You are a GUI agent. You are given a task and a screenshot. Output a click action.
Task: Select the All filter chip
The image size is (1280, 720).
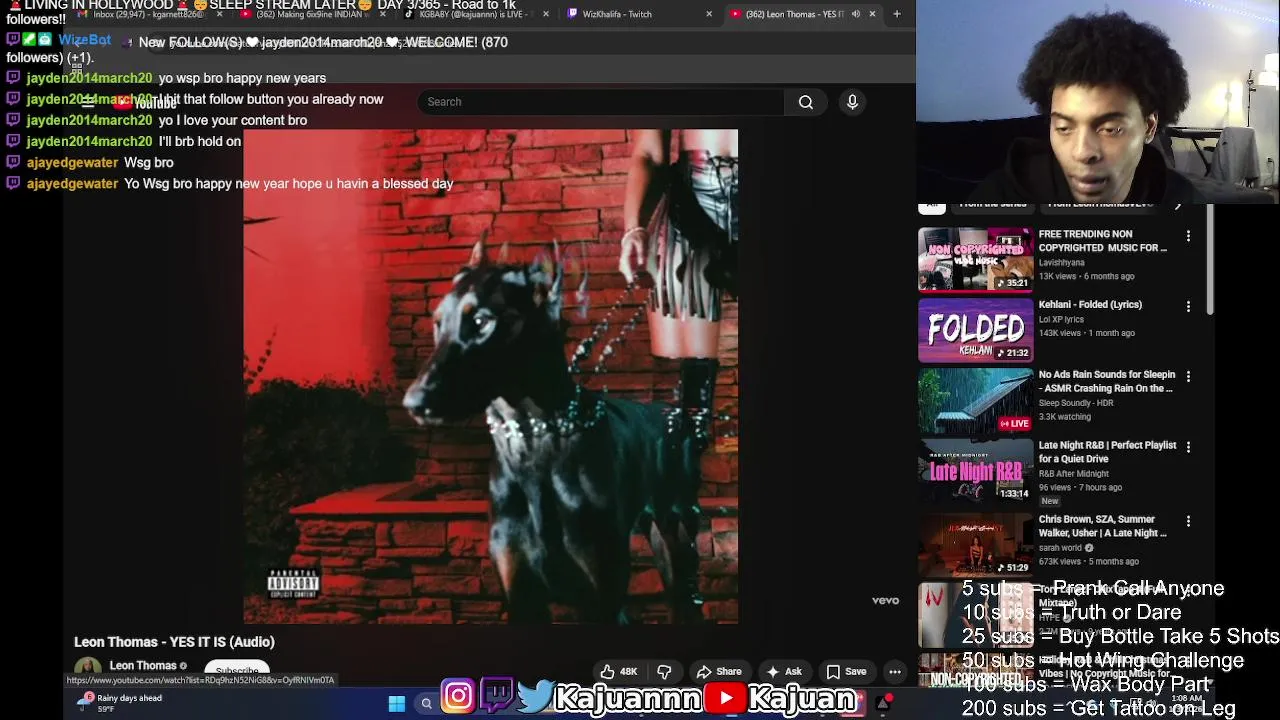click(x=932, y=207)
